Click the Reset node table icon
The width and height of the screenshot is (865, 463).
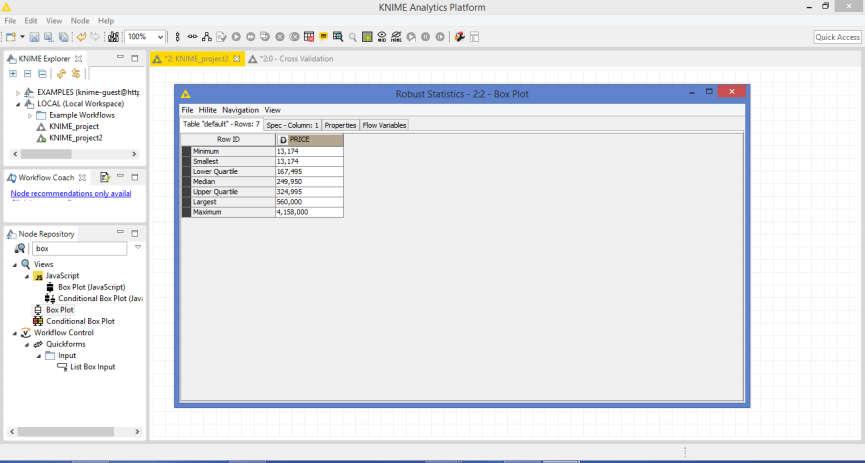click(309, 37)
